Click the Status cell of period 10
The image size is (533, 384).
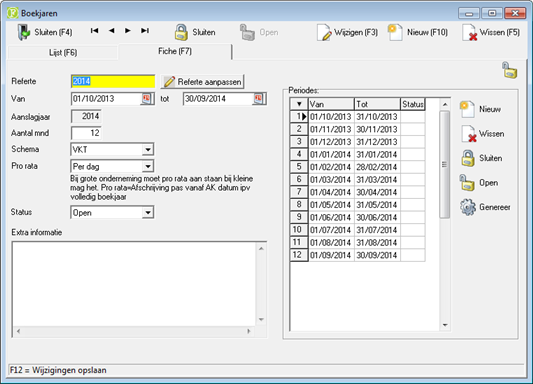coord(413,230)
